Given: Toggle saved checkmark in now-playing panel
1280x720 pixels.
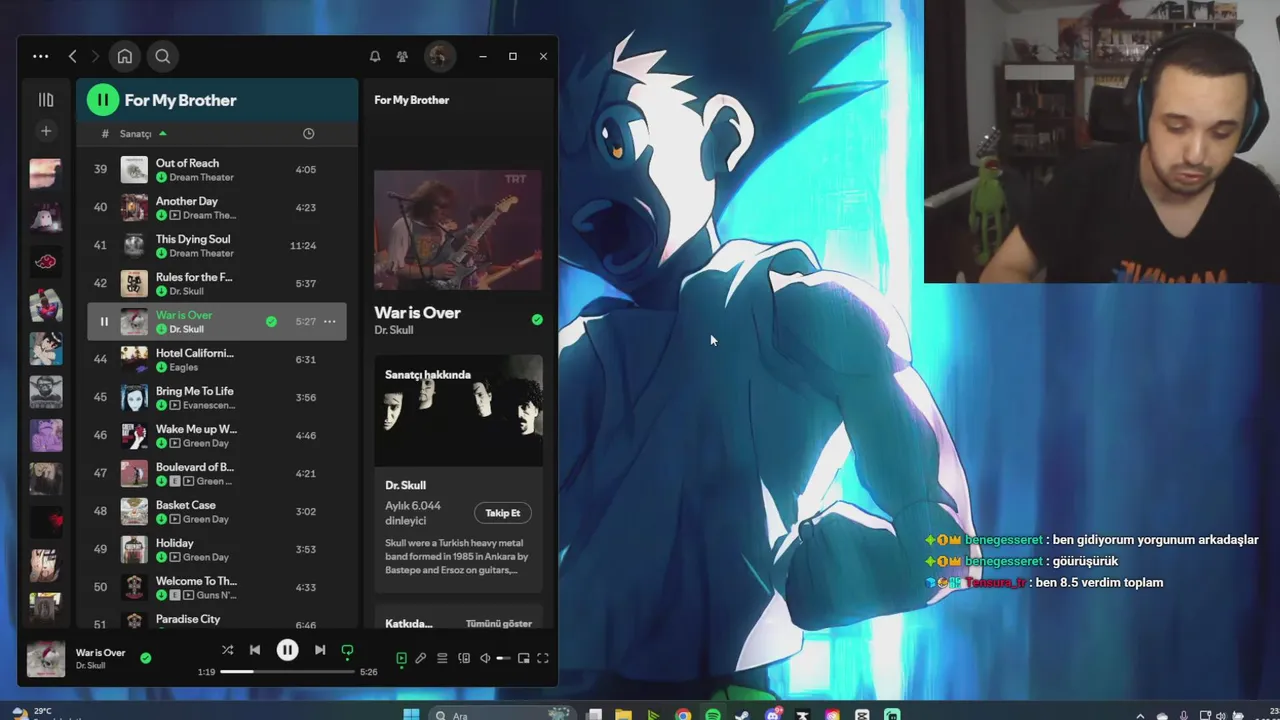Looking at the screenshot, I should (x=537, y=320).
